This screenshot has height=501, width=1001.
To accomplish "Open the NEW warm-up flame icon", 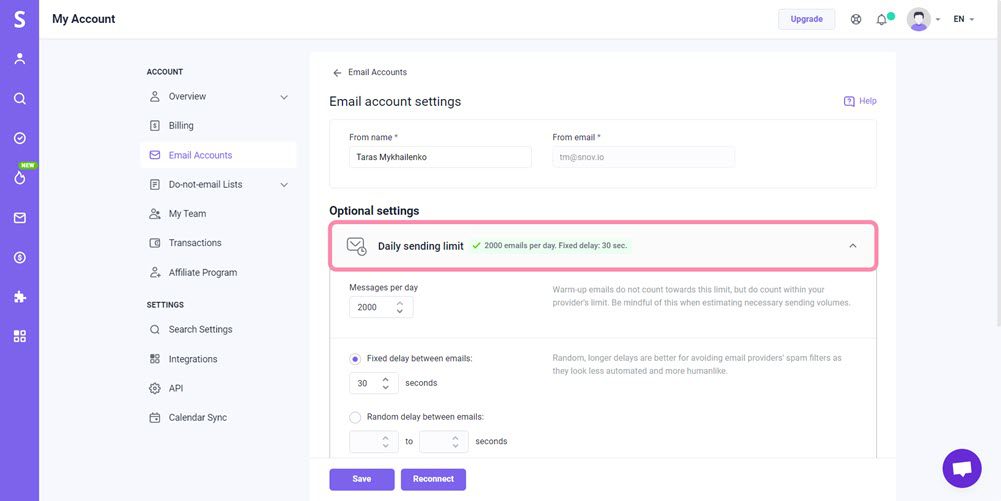I will (x=20, y=177).
